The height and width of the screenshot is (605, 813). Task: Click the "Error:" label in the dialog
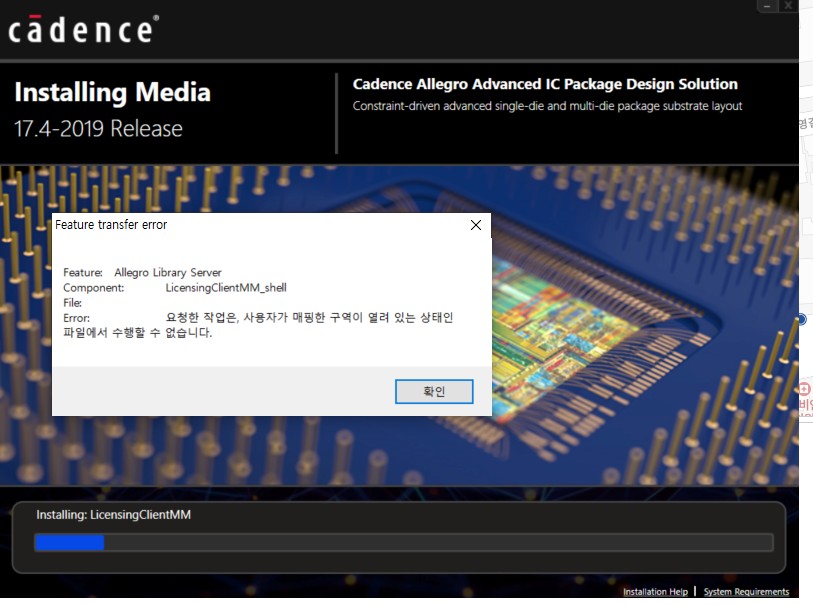click(x=76, y=318)
